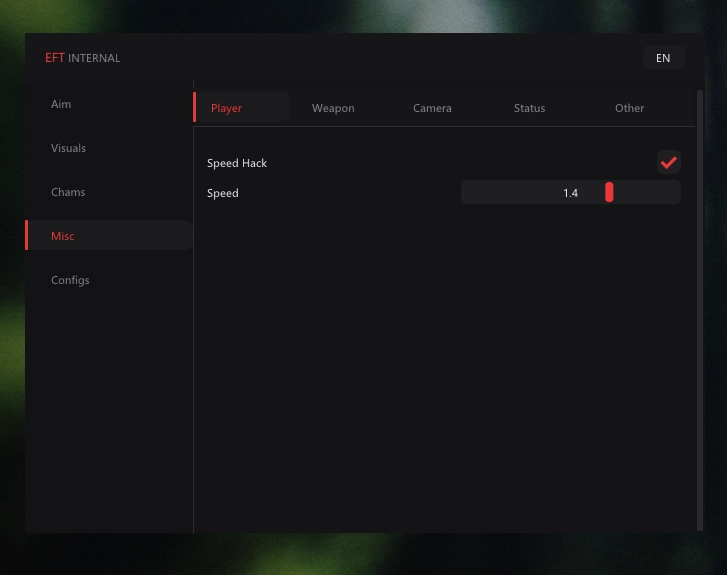Switch to the Weapon tab
Viewport: 727px width, 575px height.
coord(333,108)
